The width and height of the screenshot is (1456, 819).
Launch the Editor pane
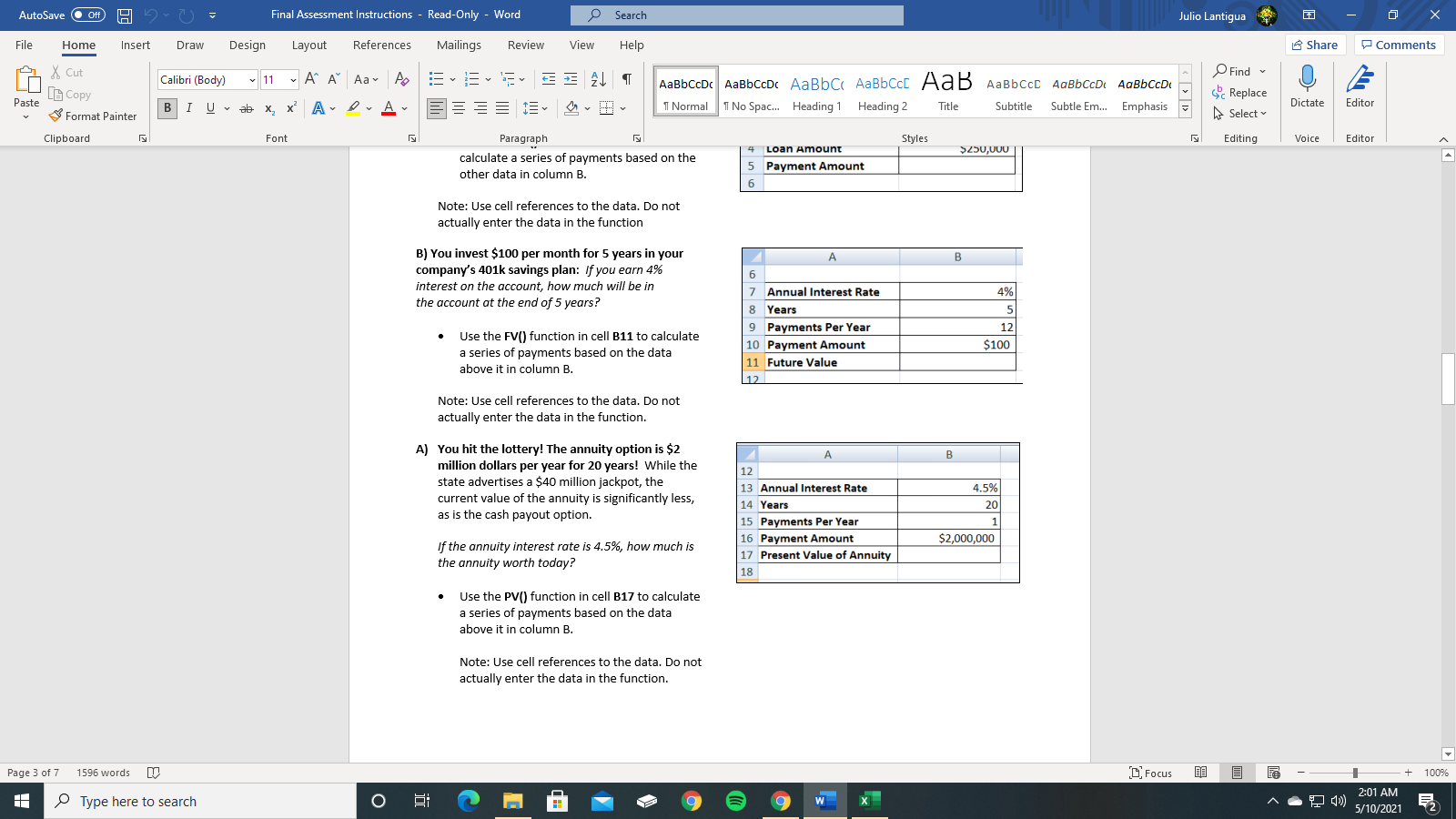coord(1360,88)
